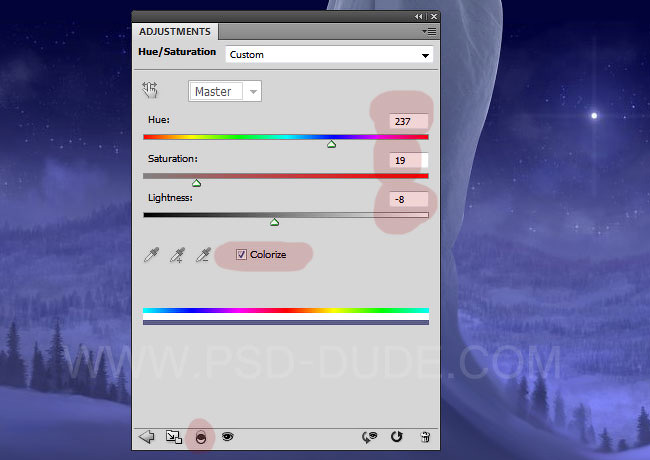Select the Add to Sample eyedropper
Viewport: 650px width, 460px height.
pos(177,255)
